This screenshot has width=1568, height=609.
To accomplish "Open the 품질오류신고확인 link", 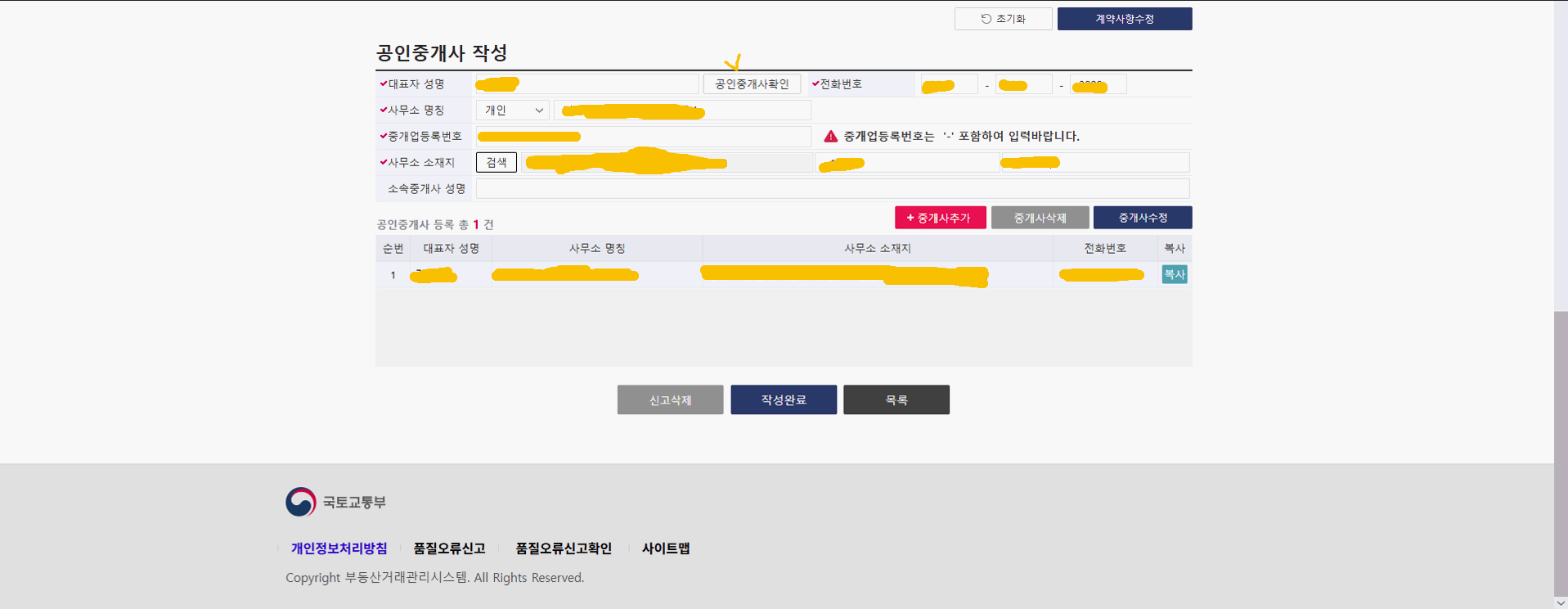I will [564, 548].
